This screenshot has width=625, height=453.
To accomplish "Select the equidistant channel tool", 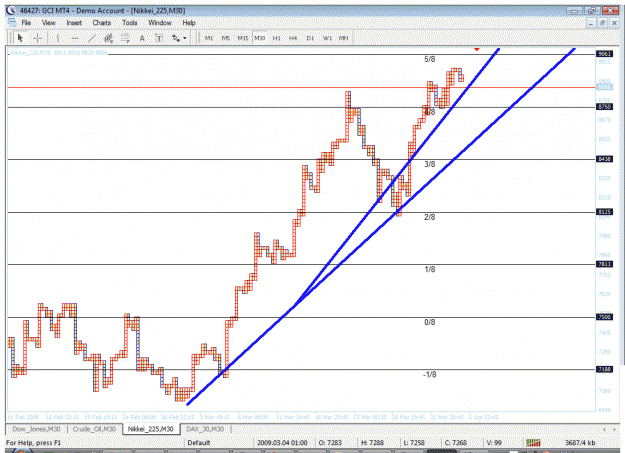I will 108,38.
